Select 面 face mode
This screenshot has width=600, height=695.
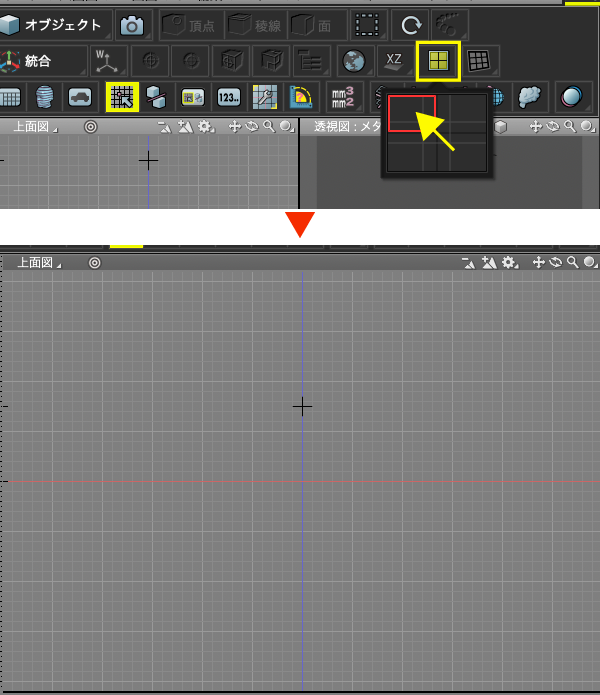(x=312, y=25)
